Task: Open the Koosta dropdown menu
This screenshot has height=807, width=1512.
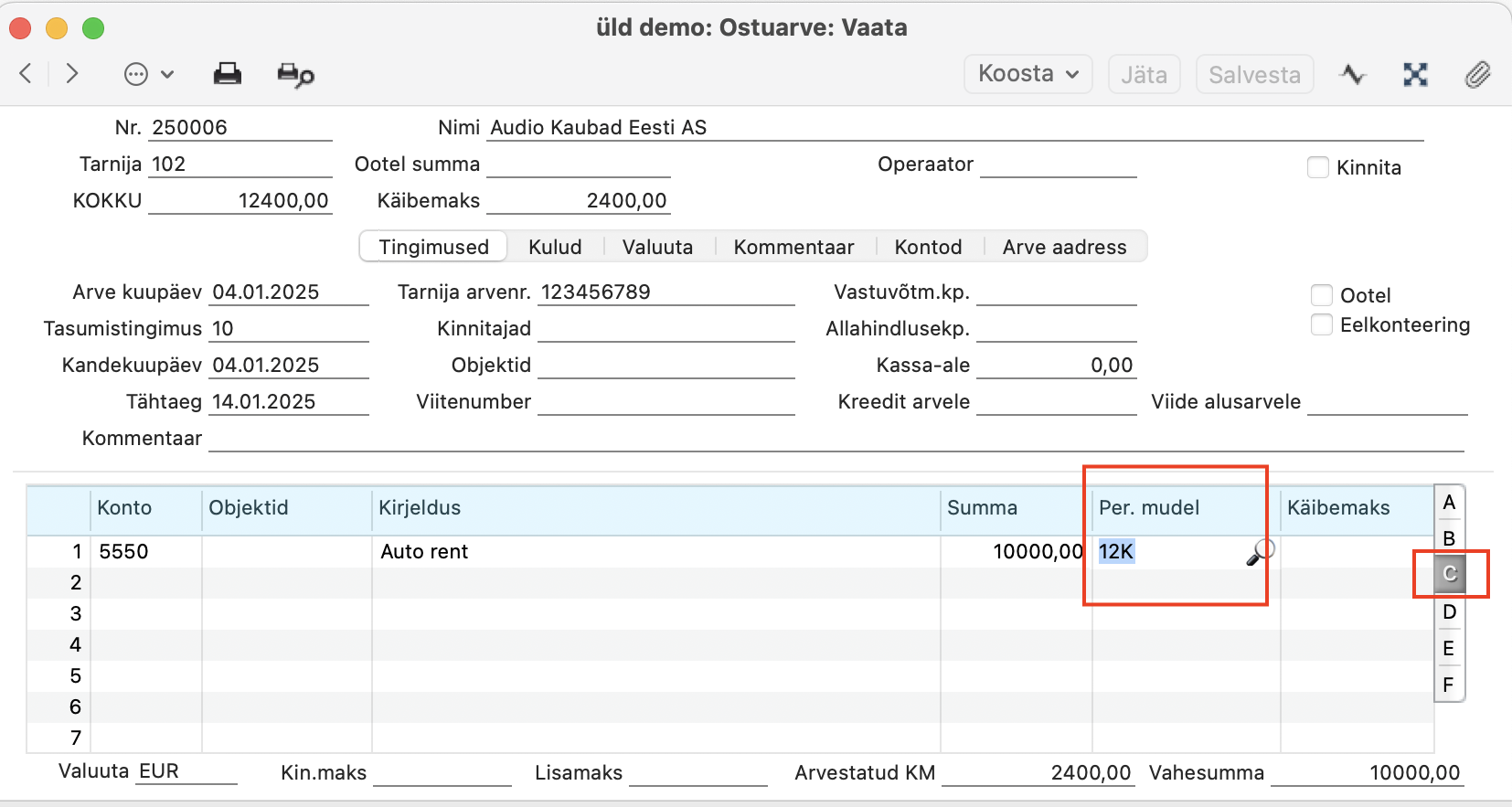Action: [1028, 74]
